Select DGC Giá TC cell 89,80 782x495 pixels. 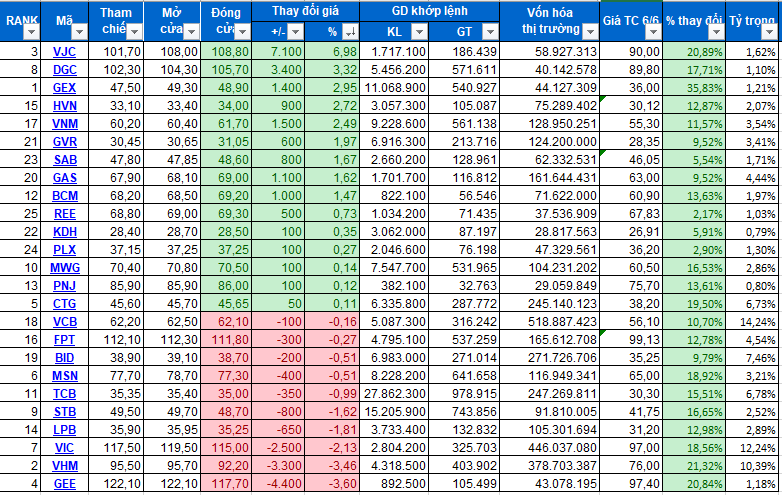pos(631,70)
